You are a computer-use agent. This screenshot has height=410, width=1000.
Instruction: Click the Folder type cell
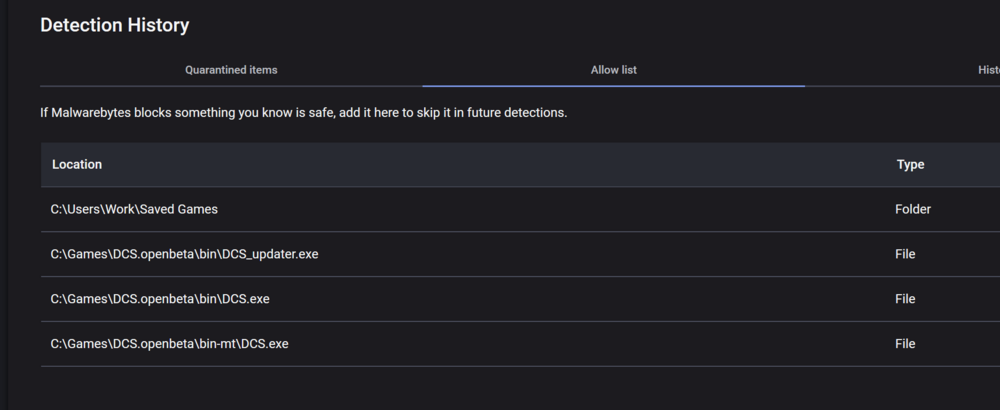click(913, 209)
